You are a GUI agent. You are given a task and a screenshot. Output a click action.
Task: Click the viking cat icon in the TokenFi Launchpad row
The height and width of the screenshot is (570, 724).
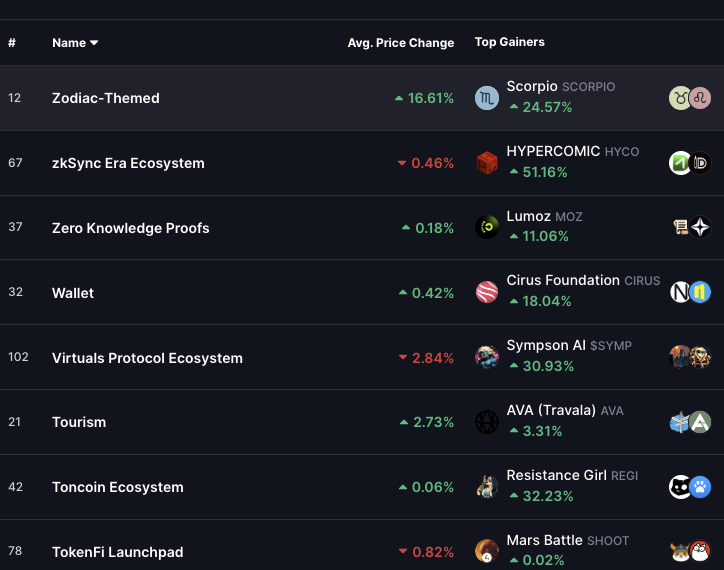pyautogui.click(x=680, y=551)
